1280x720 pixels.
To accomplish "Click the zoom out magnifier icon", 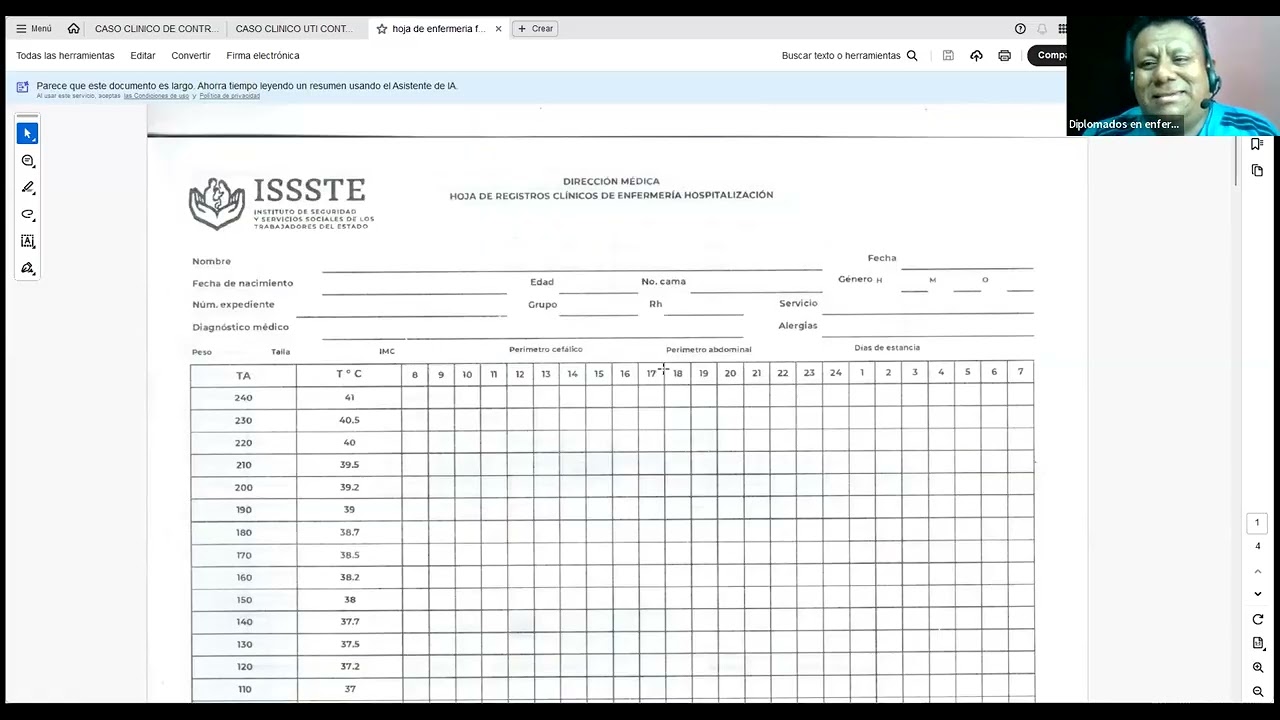I will tap(1258, 691).
